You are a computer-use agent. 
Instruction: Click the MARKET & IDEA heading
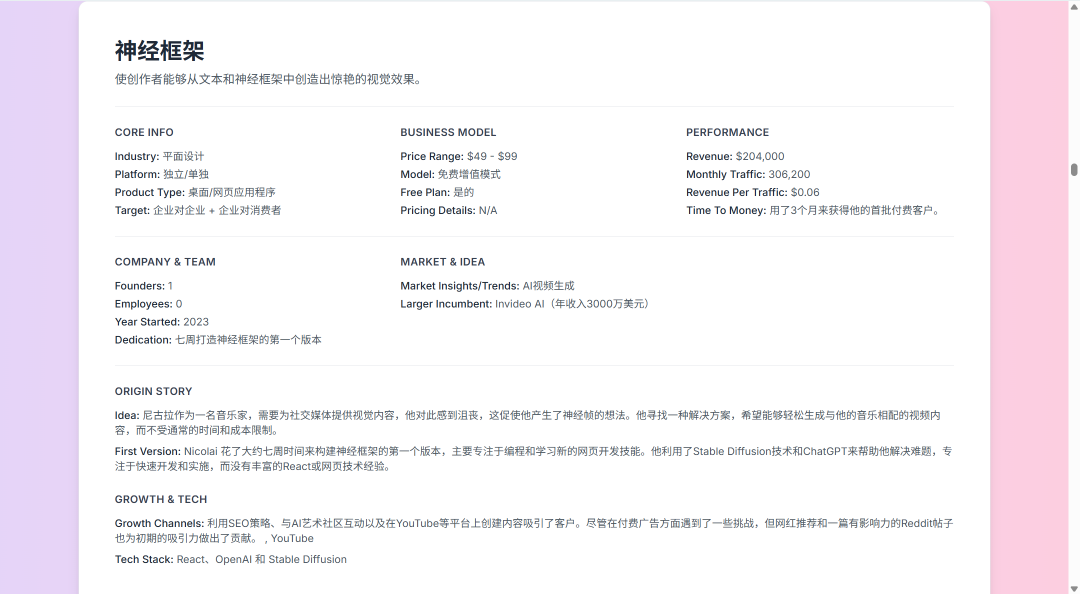[x=442, y=262]
